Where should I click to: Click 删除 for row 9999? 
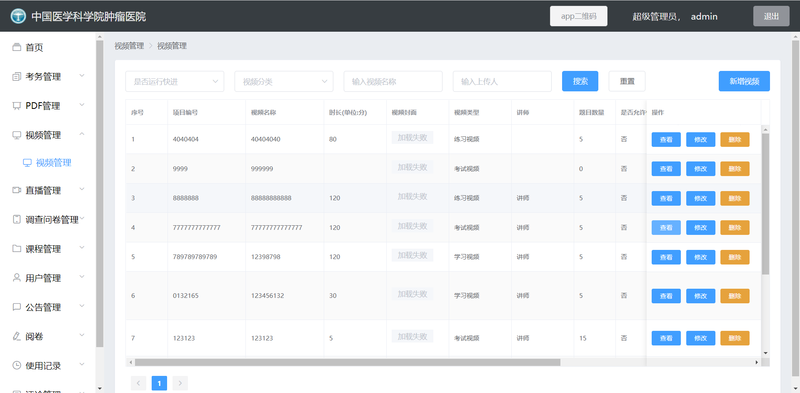[x=735, y=169]
